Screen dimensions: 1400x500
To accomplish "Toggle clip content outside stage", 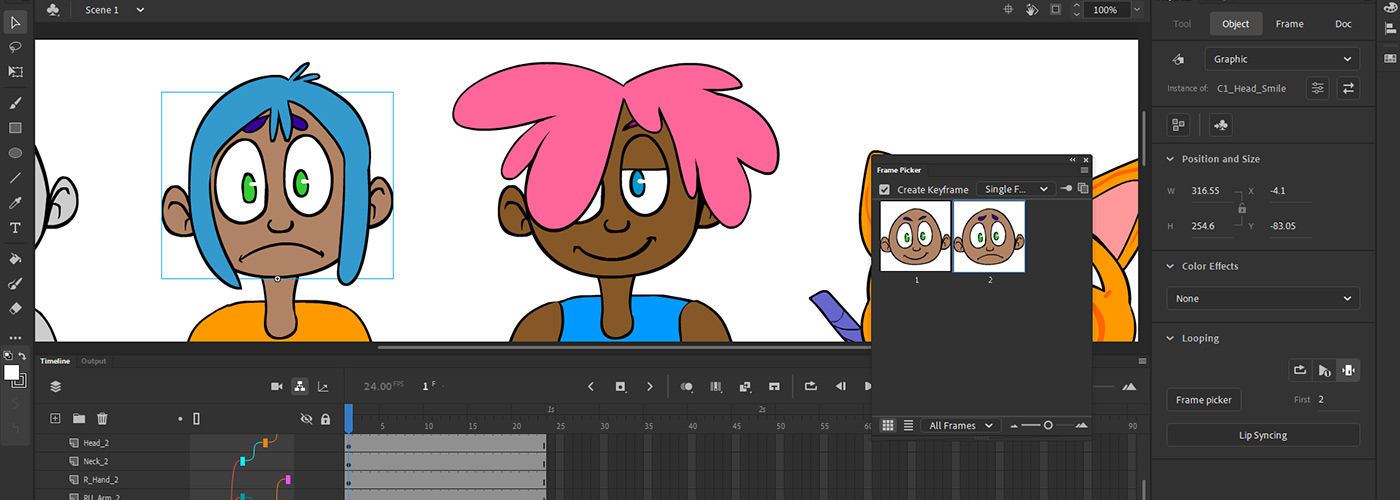I will (x=1056, y=10).
